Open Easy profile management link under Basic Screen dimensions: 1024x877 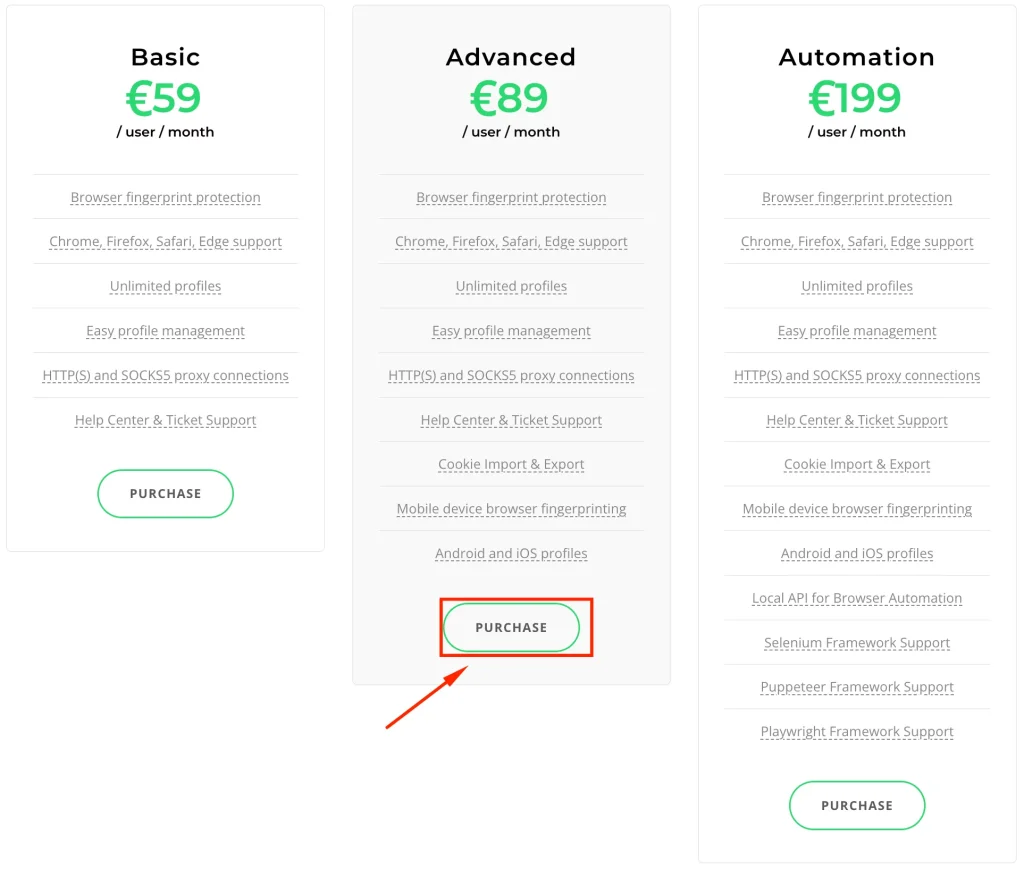pyautogui.click(x=165, y=331)
